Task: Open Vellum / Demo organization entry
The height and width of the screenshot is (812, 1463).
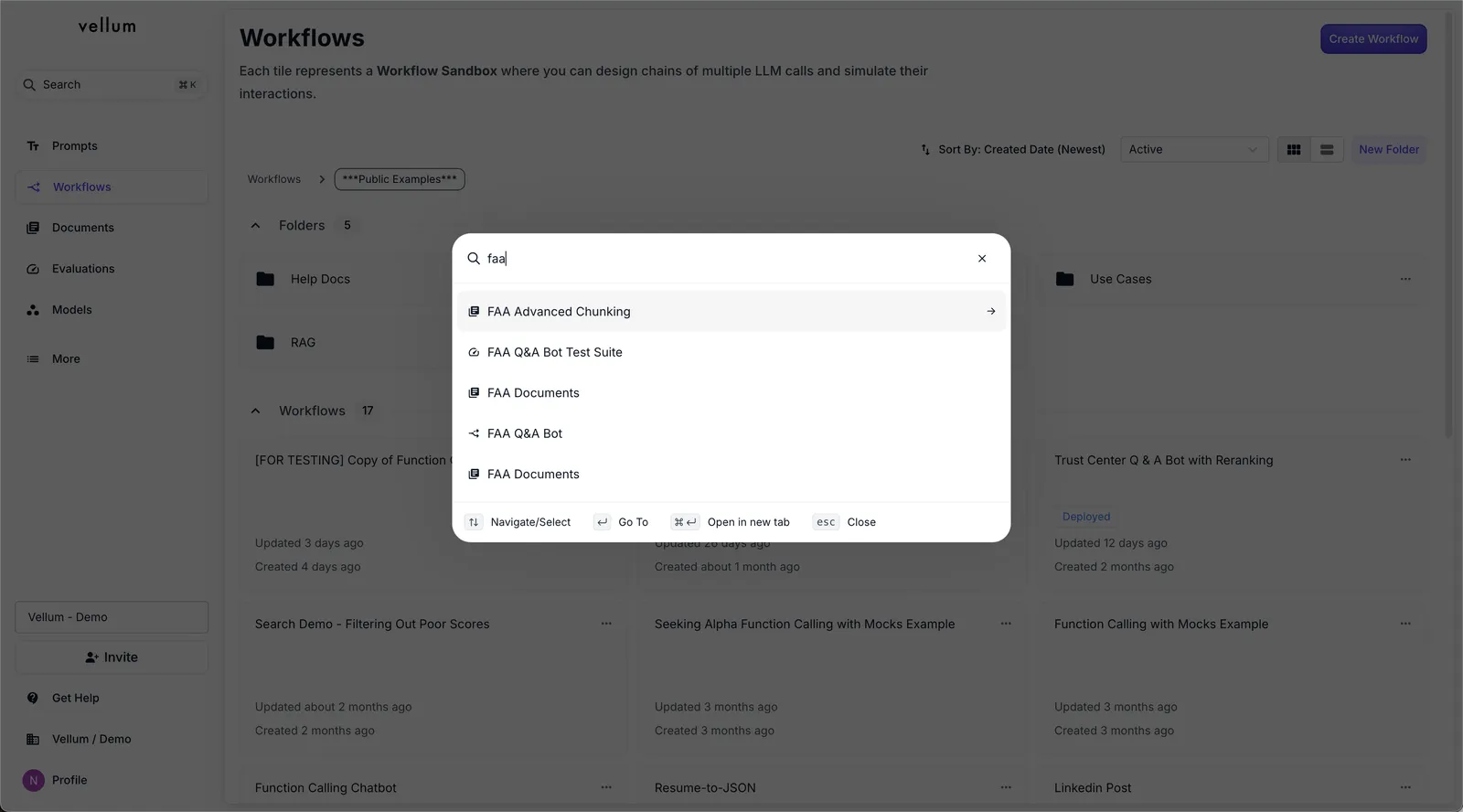Action: pos(112,739)
